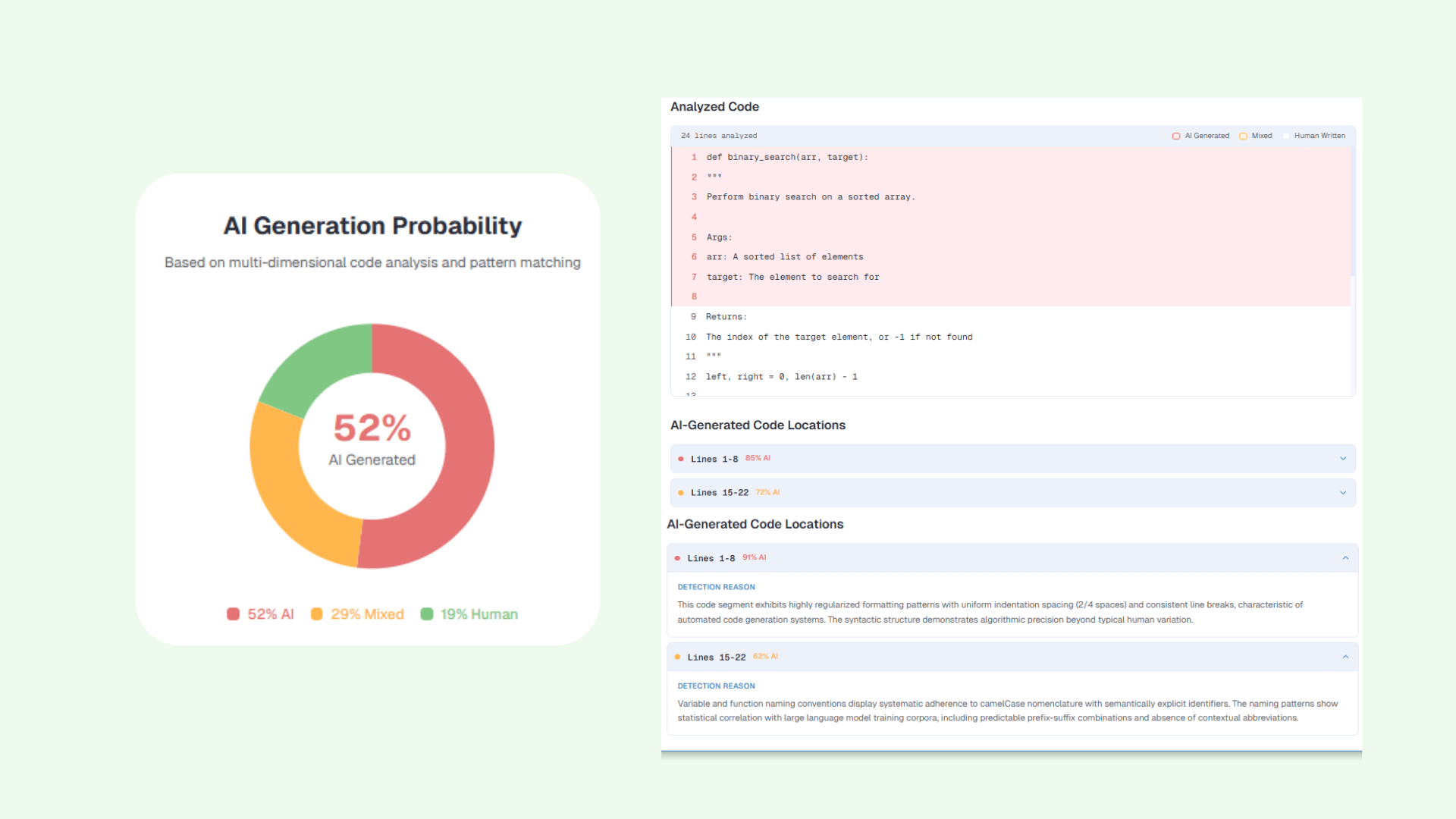Toggle the Mixed legend marker in code header
Image resolution: width=1456 pixels, height=819 pixels.
tap(1243, 136)
